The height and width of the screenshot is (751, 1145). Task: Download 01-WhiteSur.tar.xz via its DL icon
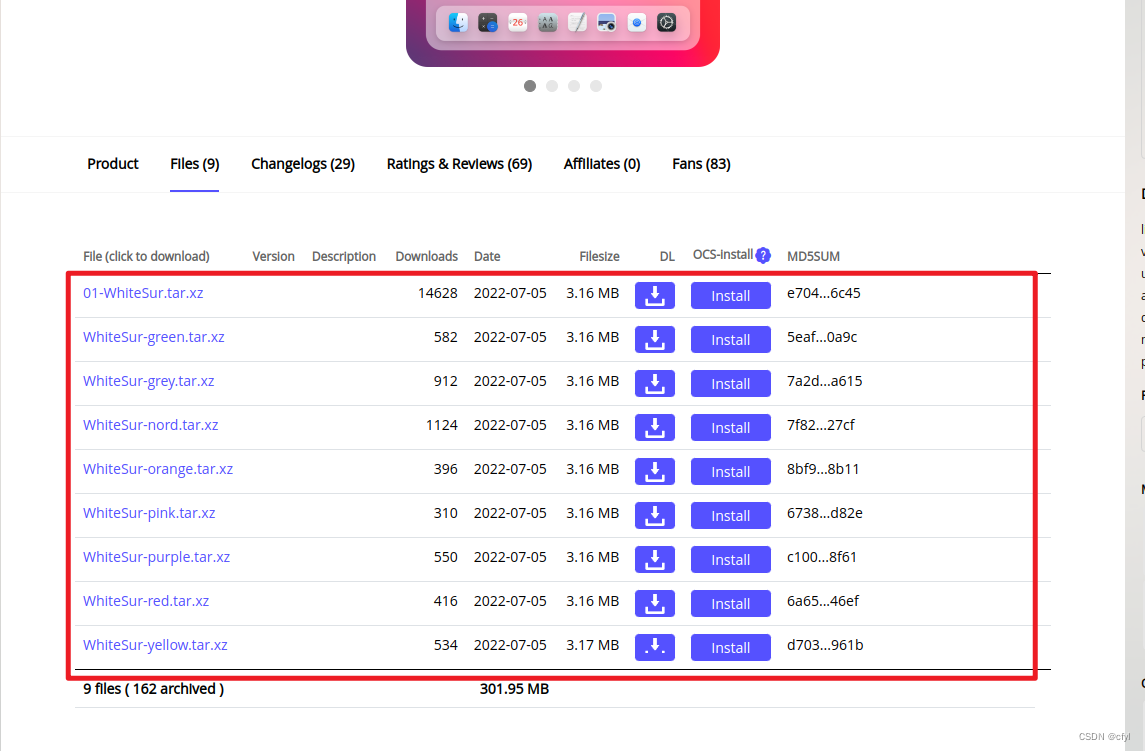[654, 296]
